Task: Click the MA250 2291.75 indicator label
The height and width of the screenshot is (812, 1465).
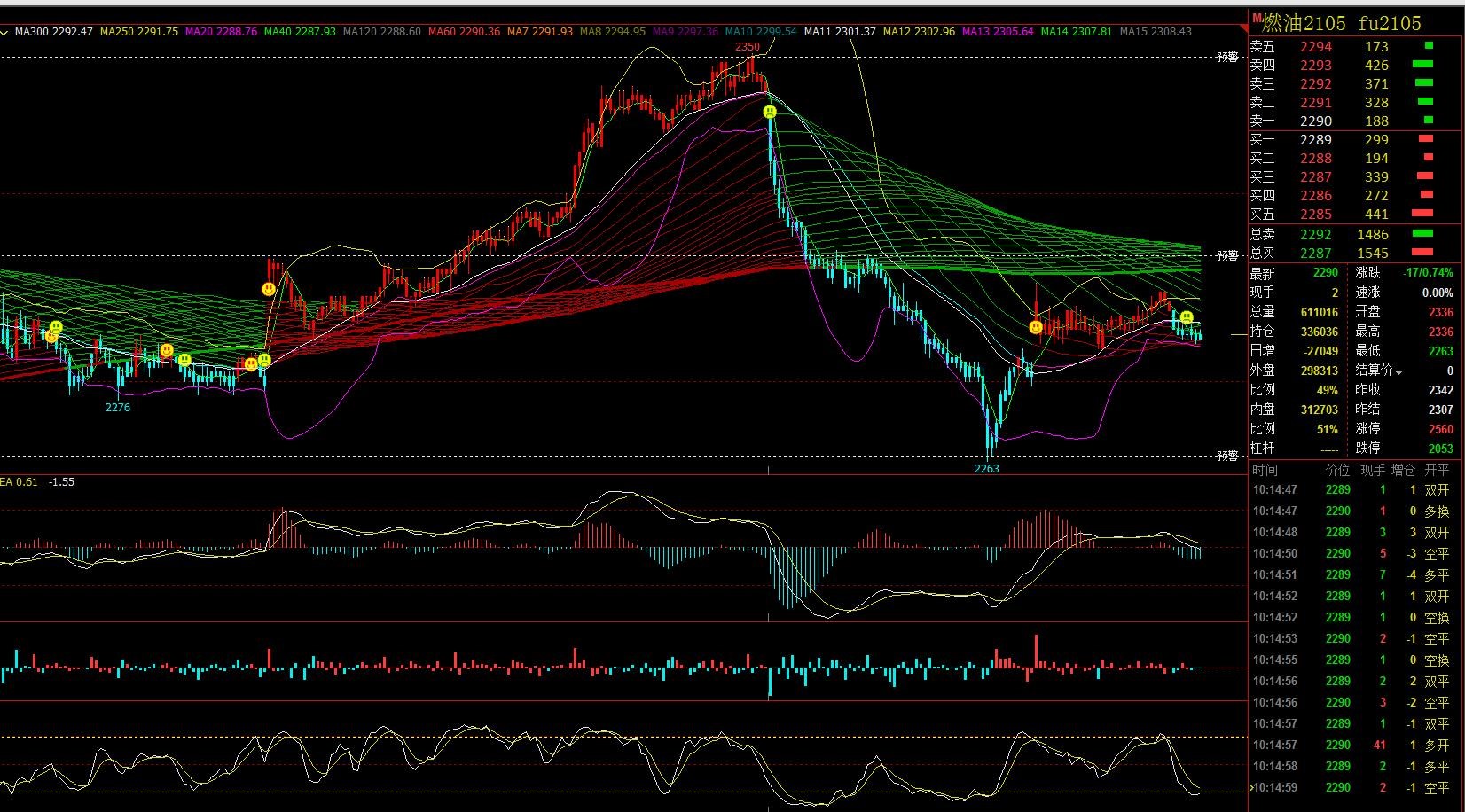Action: (x=139, y=32)
